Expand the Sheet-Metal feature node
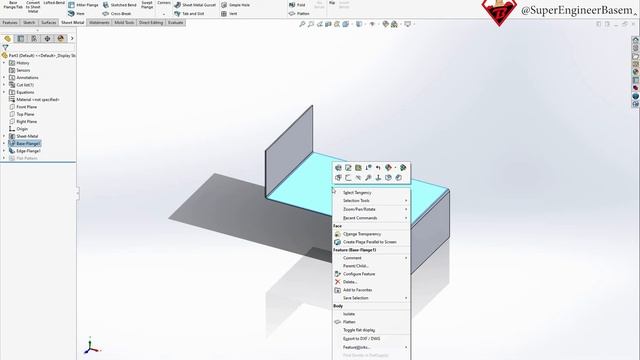Image resolution: width=640 pixels, height=360 pixels. tap(4, 136)
